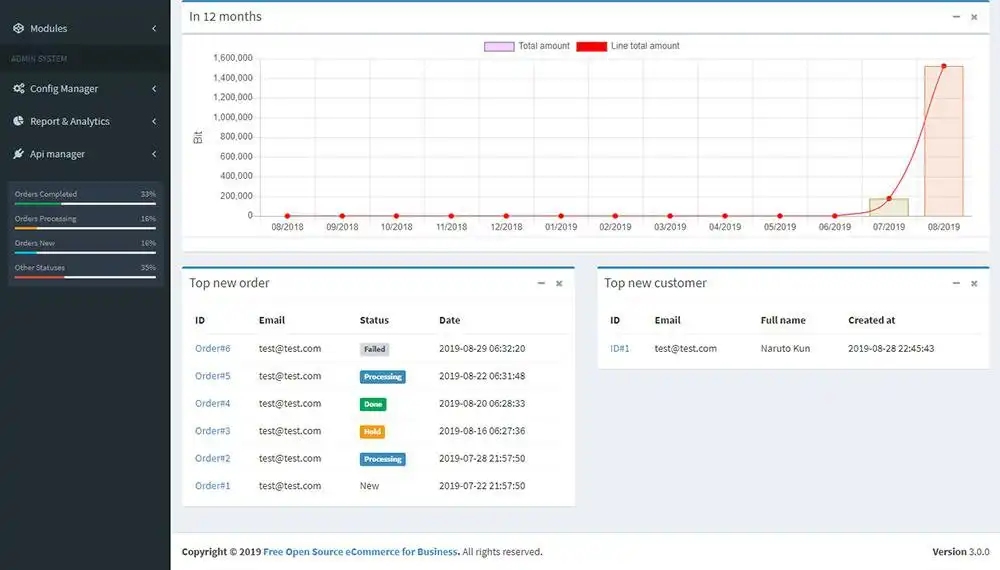Collapse the Top new order panel
1000x570 pixels.
pos(541,283)
